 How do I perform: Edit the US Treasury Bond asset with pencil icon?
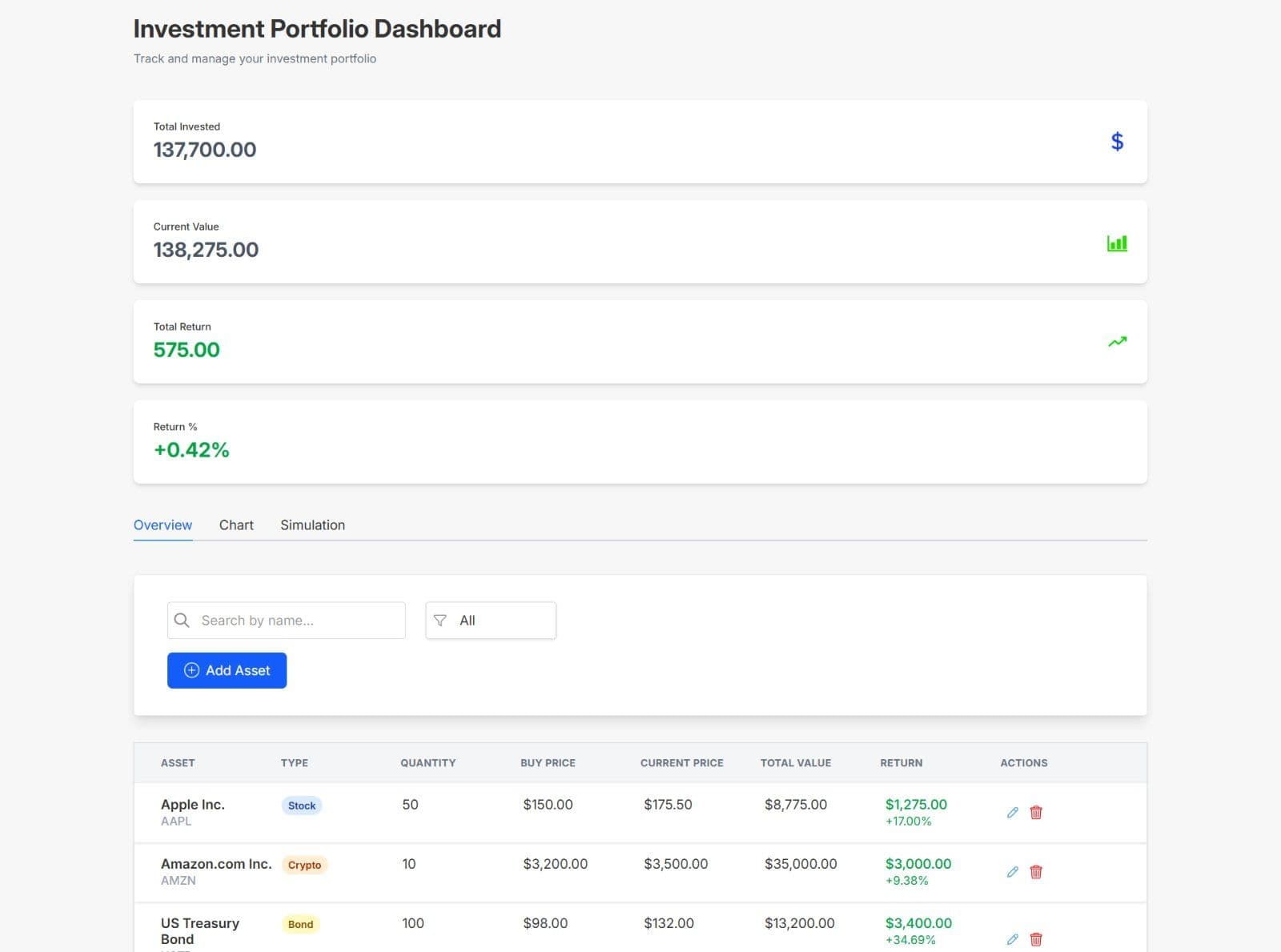(x=1012, y=939)
